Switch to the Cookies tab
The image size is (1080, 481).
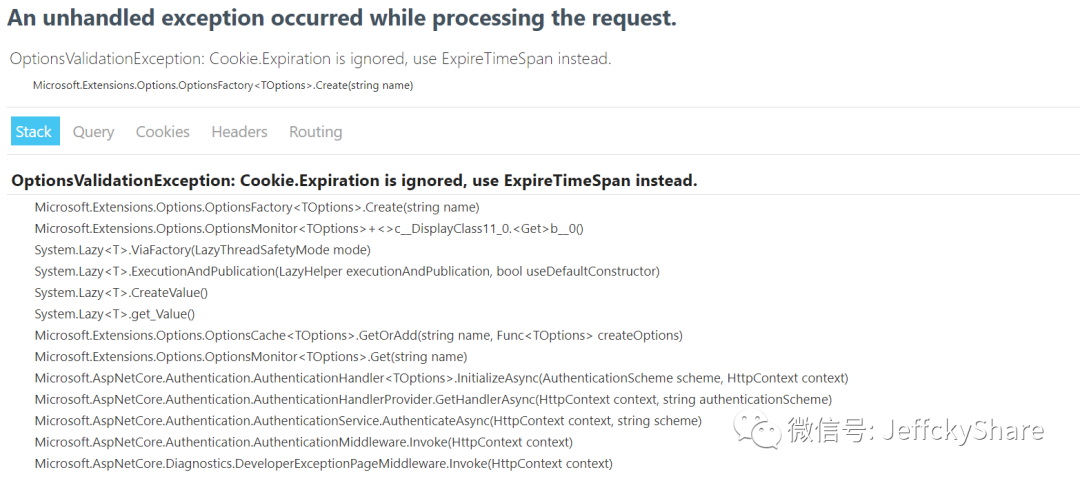click(x=163, y=132)
